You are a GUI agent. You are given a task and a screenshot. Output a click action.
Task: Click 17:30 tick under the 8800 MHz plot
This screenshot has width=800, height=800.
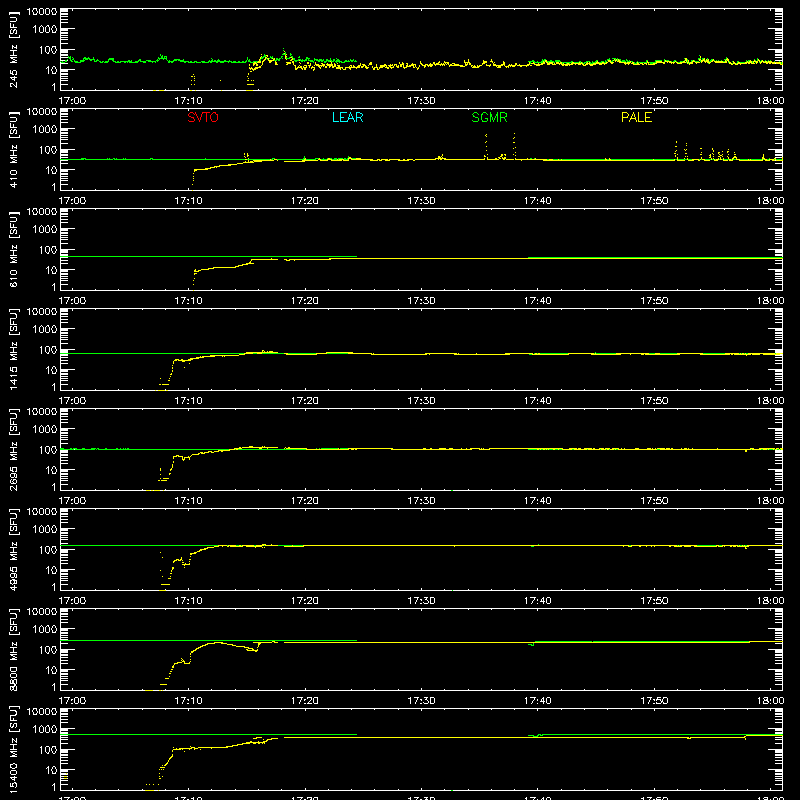(421, 701)
